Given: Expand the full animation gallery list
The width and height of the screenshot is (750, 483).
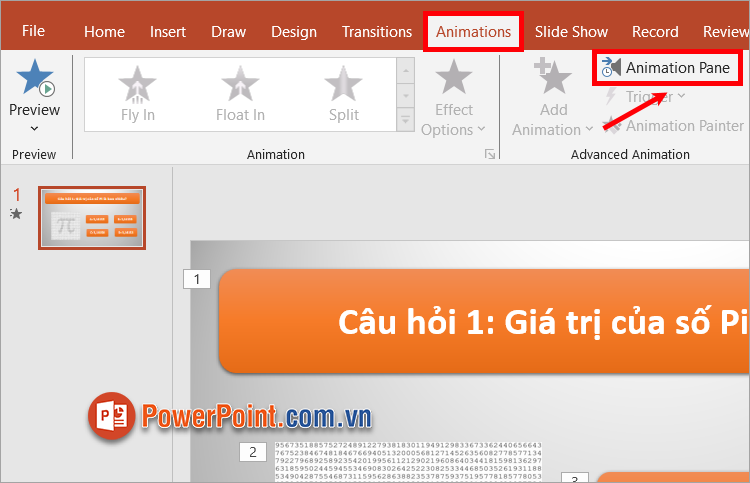Looking at the screenshot, I should tap(405, 121).
